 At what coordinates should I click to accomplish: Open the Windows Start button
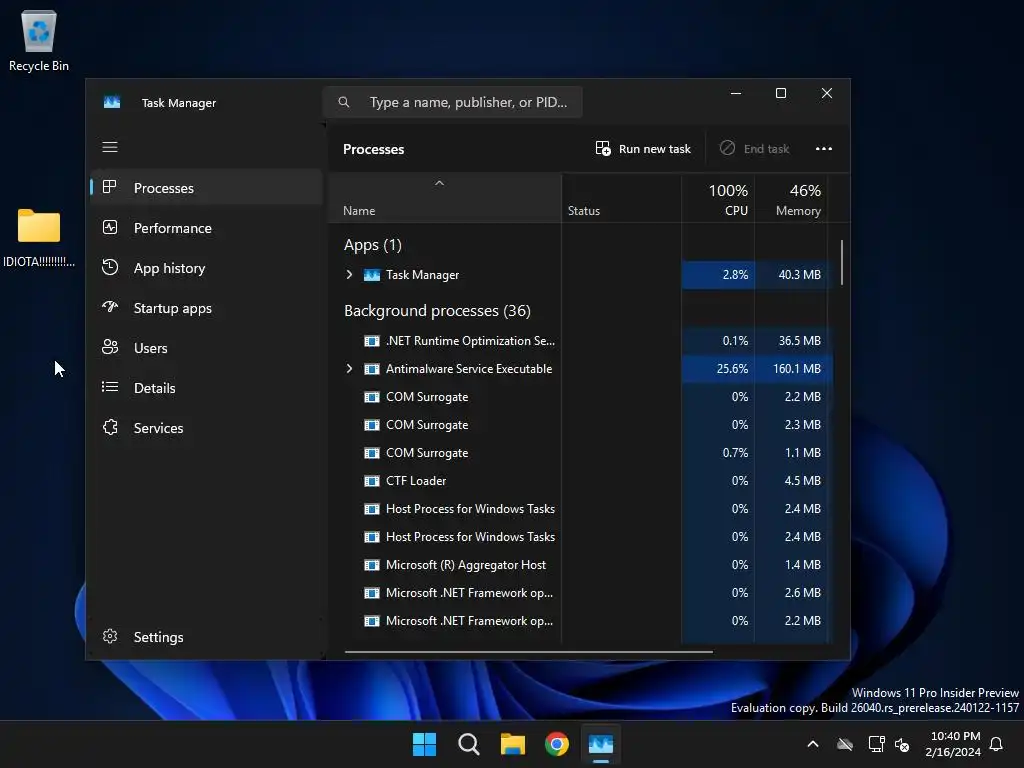424,744
